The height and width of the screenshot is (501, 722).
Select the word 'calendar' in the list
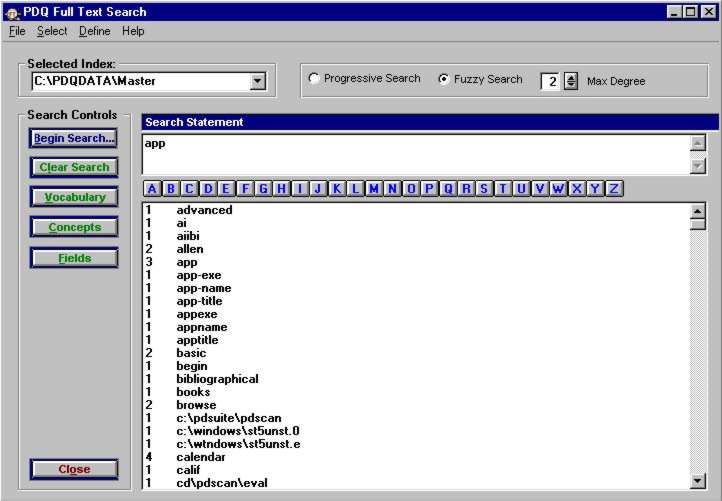pos(201,457)
